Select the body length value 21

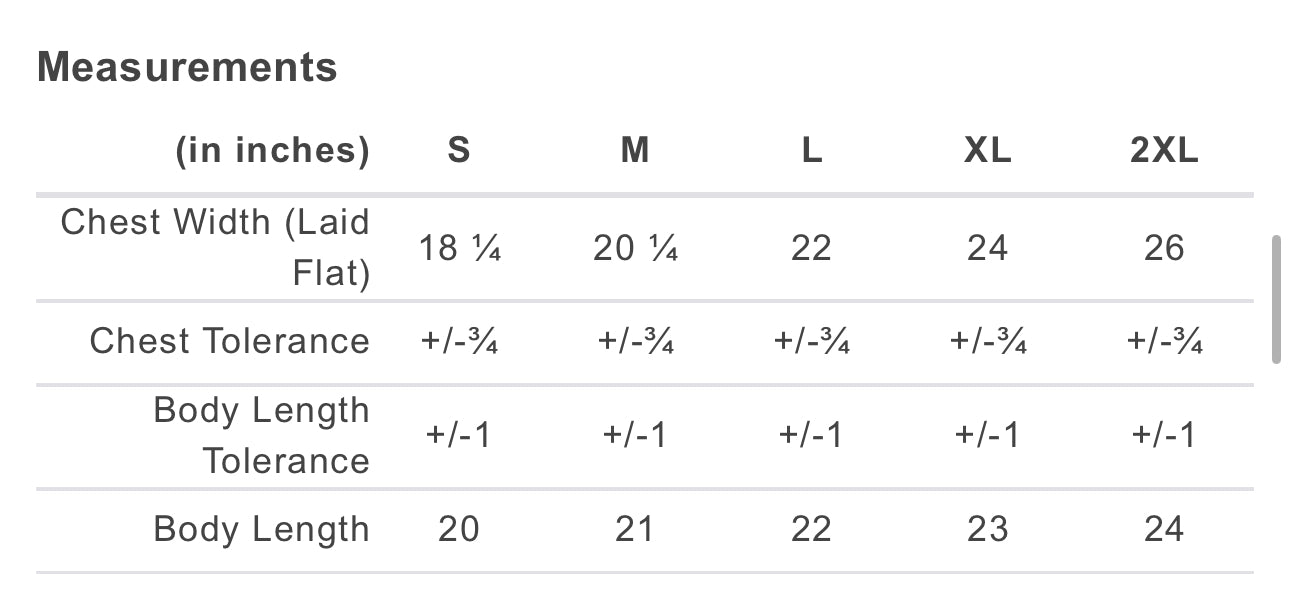tap(635, 529)
